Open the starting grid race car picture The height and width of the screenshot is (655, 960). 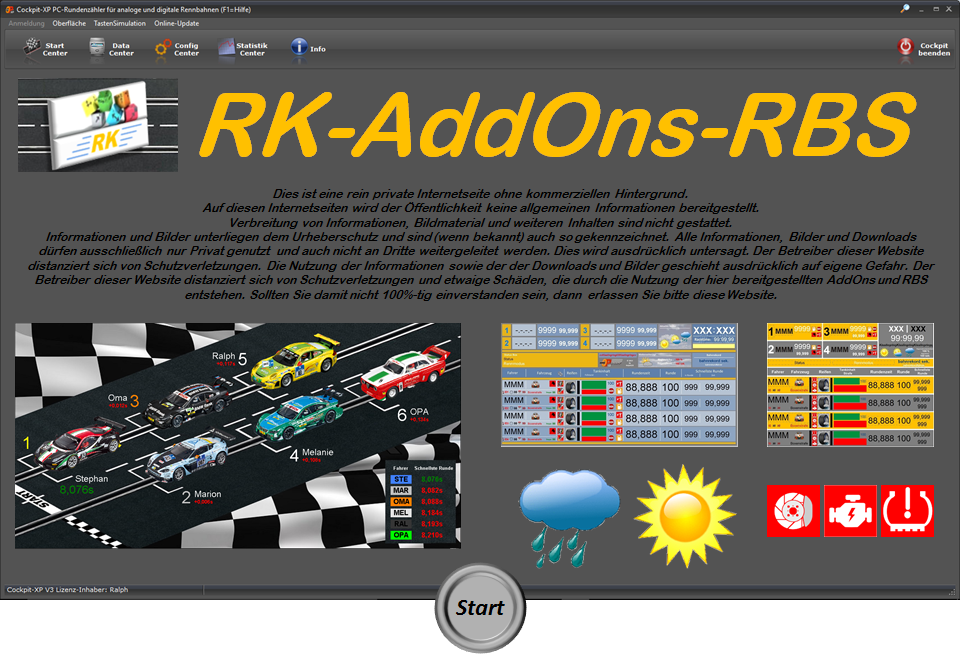pos(238,435)
